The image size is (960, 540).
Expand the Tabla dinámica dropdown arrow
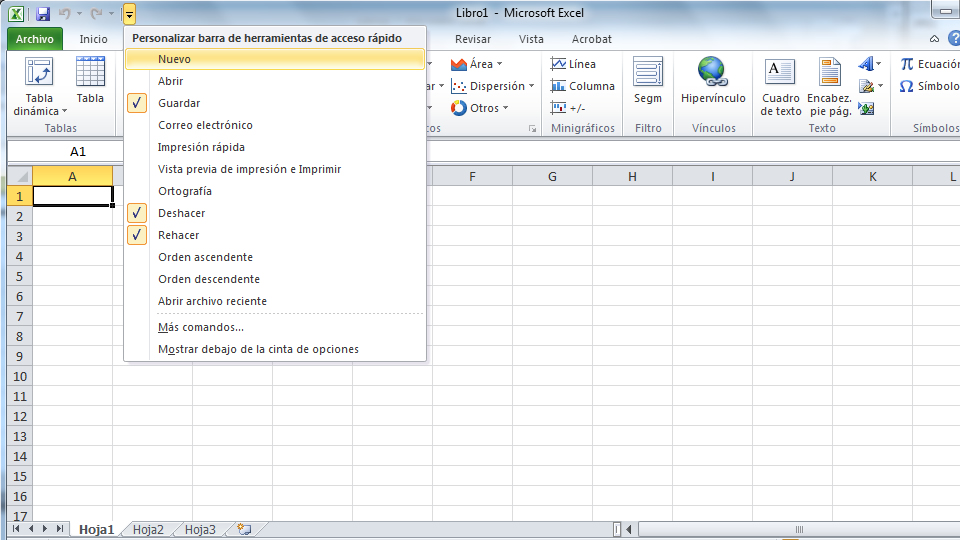coord(64,111)
